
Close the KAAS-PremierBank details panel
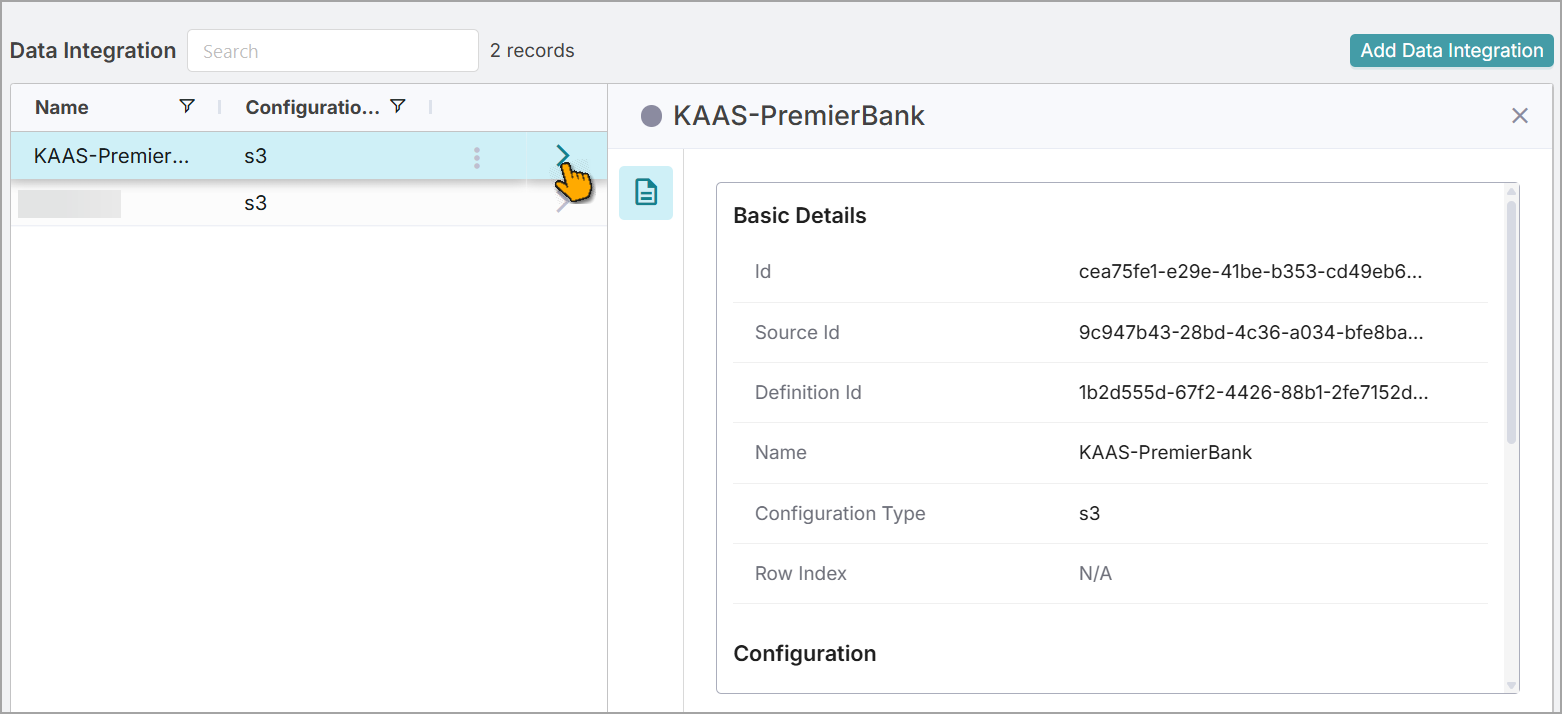1520,116
